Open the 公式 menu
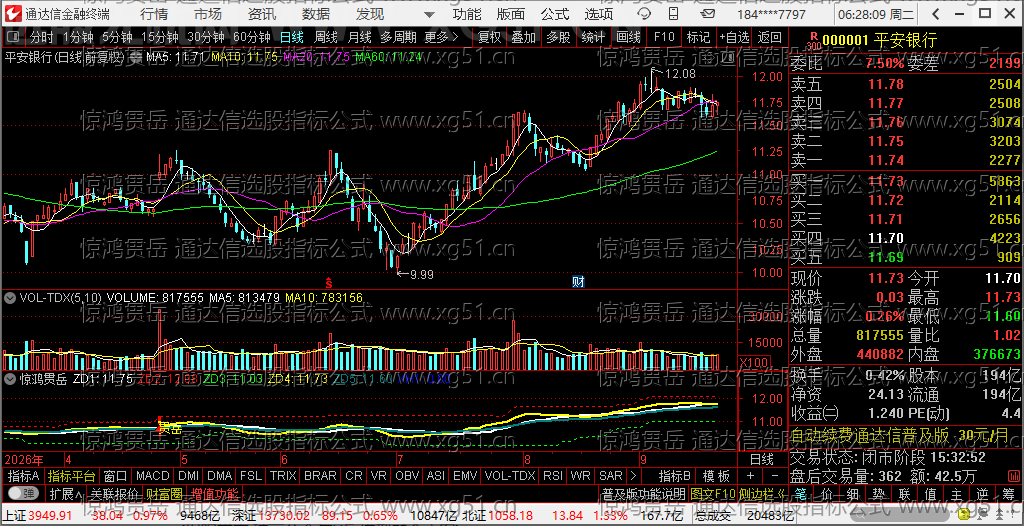This screenshot has height=526, width=1024. (555, 14)
